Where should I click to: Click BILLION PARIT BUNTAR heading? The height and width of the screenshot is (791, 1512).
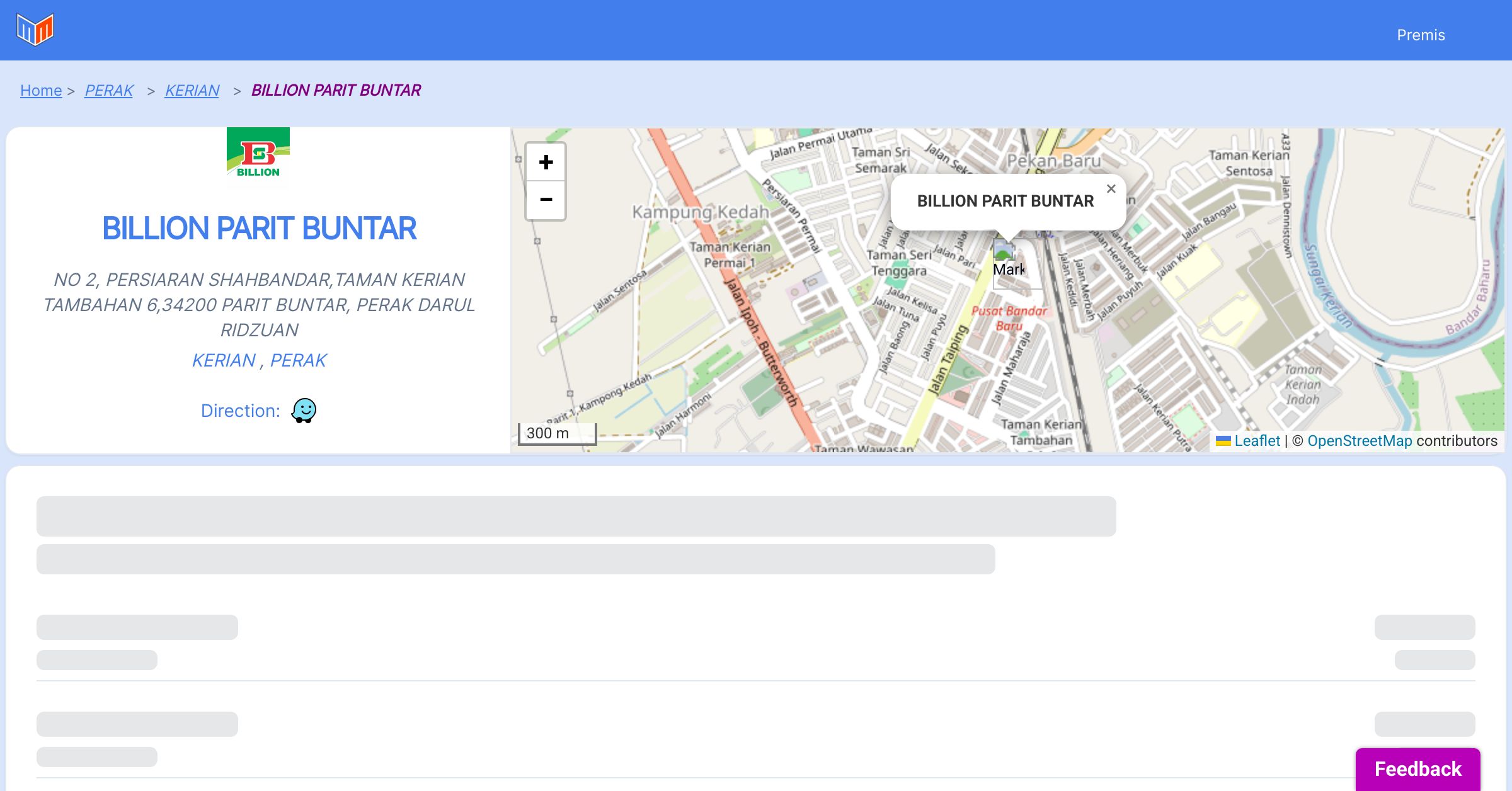click(259, 228)
